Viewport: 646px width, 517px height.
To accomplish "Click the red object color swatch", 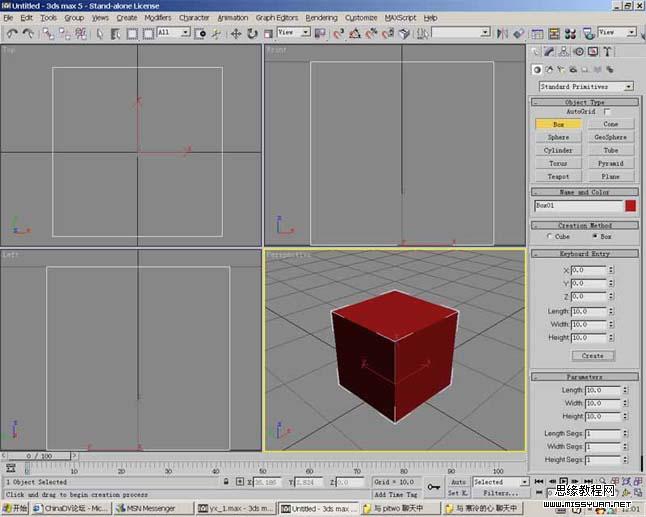I will pyautogui.click(x=630, y=206).
